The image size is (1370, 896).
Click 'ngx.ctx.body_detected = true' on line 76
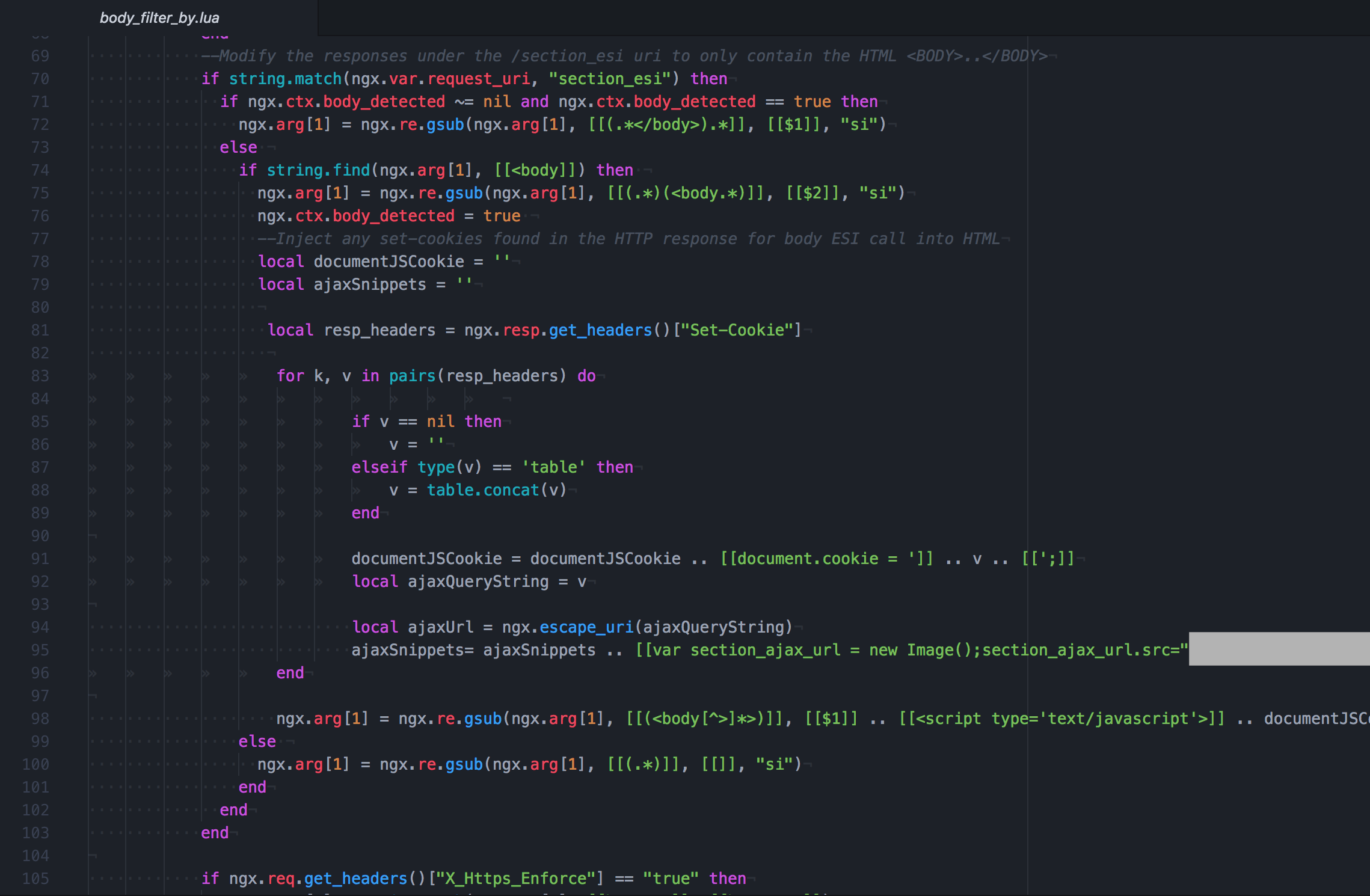tap(389, 216)
